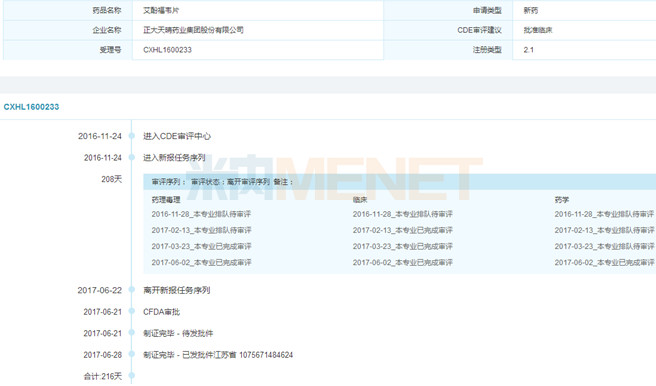
Task: Click the 企业名称 label cell
Action: coord(68,30)
